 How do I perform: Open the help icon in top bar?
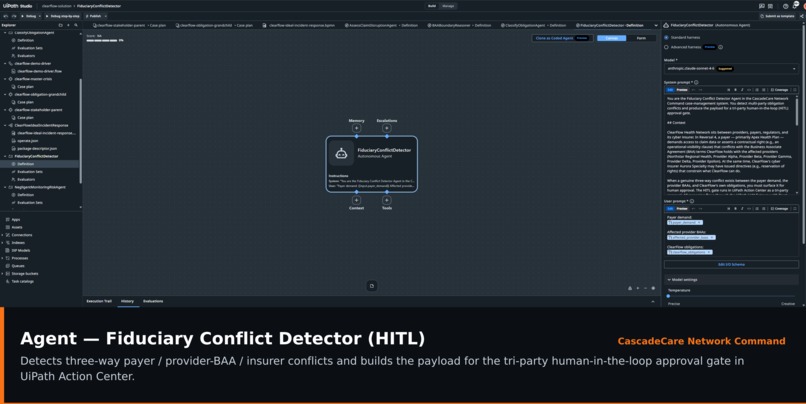click(785, 6)
